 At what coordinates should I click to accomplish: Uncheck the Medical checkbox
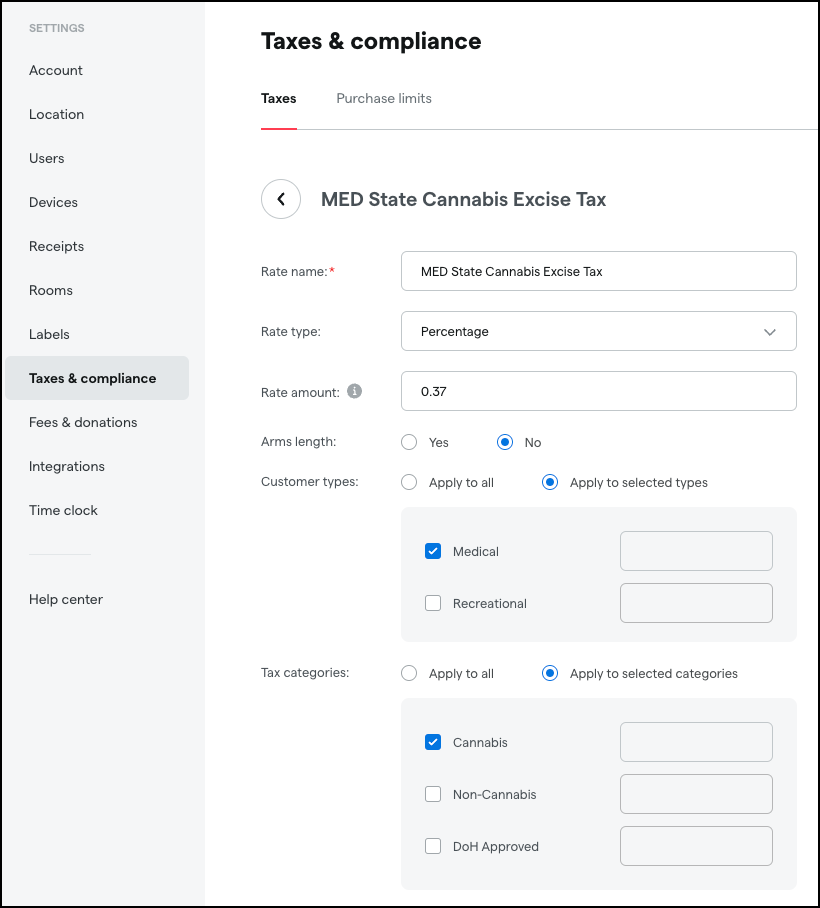coord(433,551)
